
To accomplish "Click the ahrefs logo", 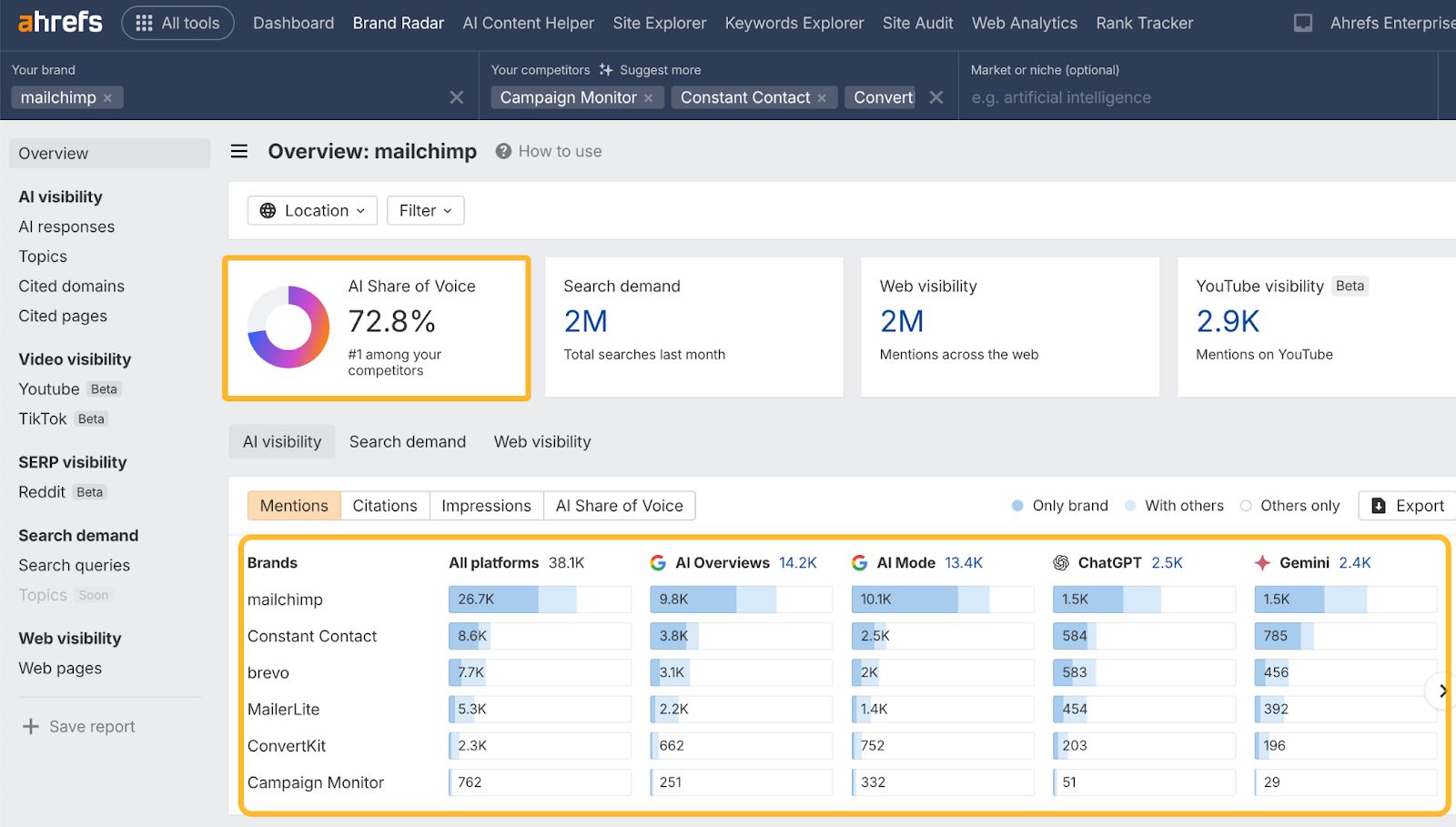I will click(x=58, y=23).
